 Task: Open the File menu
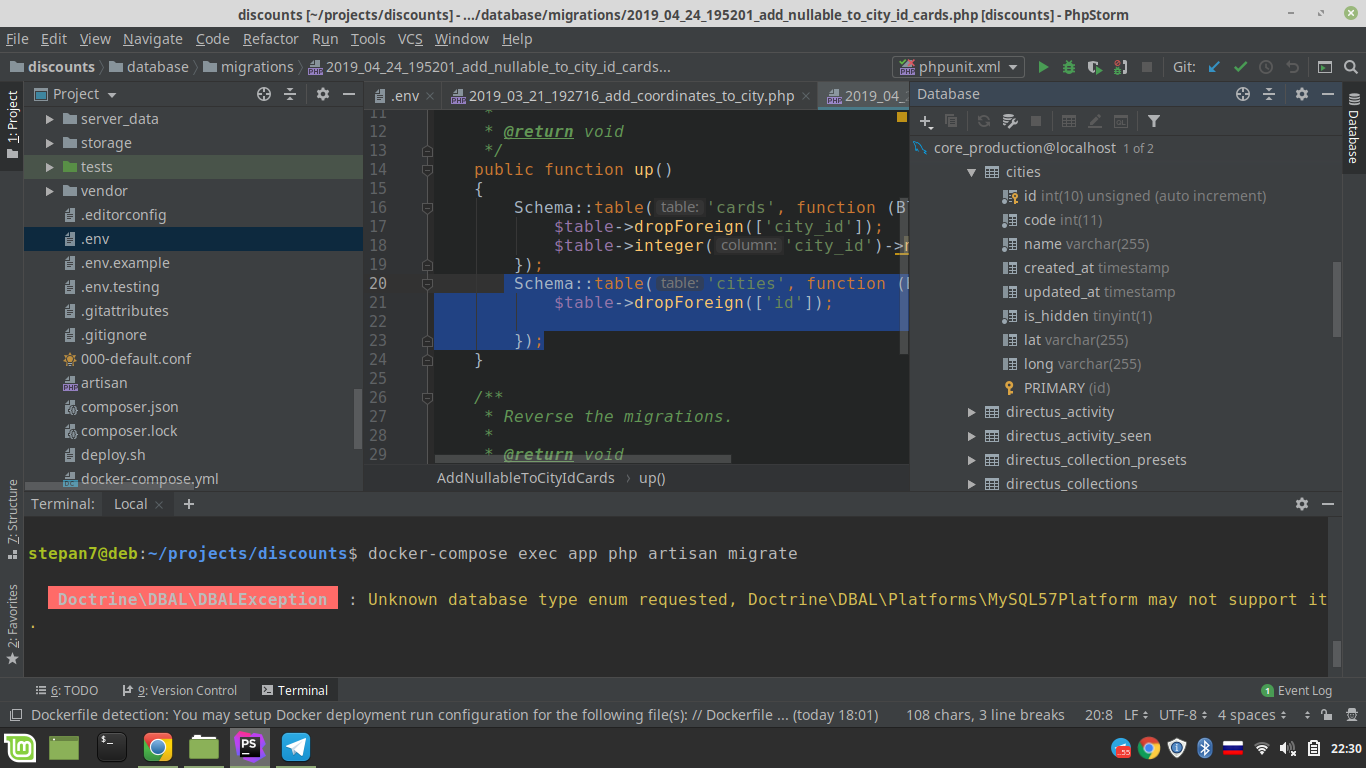[17, 39]
